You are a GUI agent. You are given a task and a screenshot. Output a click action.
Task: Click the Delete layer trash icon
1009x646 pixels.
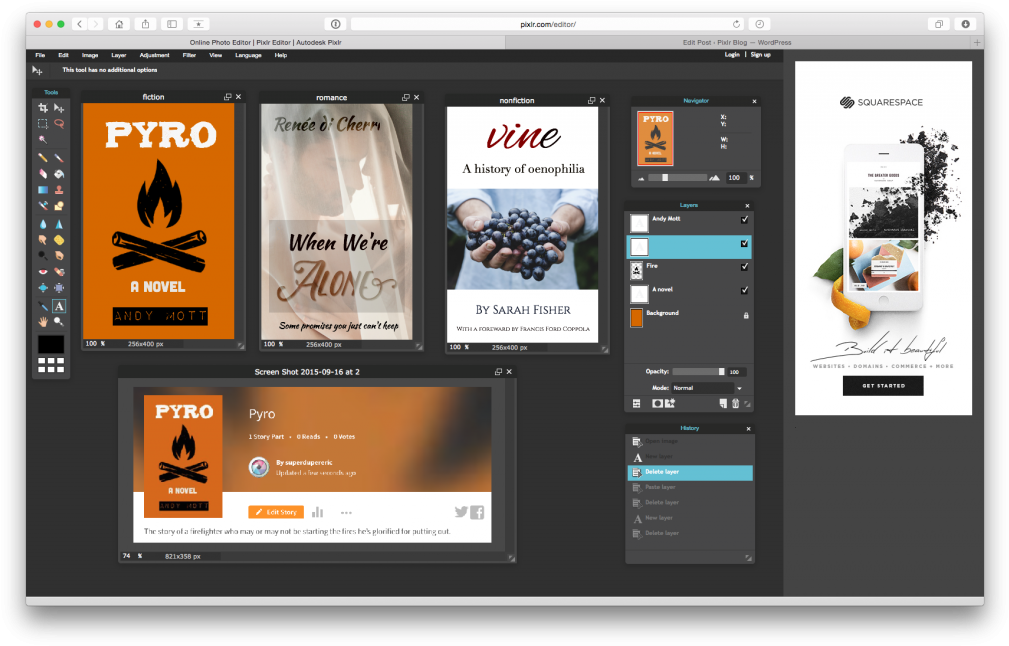click(736, 403)
